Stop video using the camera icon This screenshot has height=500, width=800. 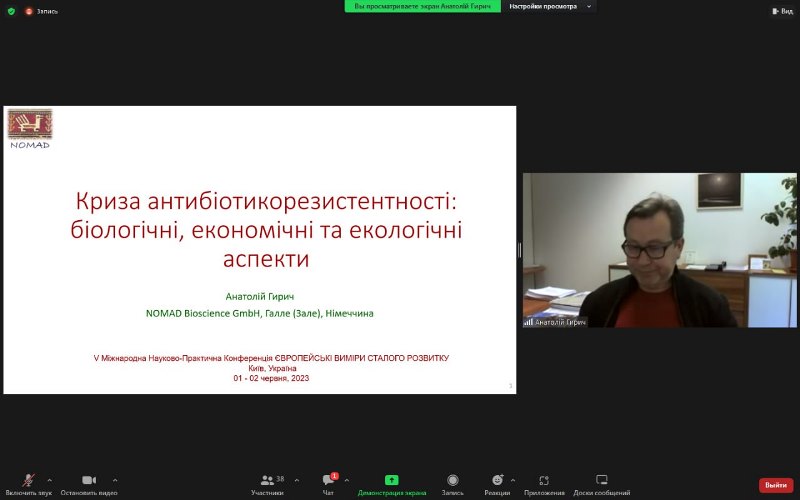pyautogui.click(x=89, y=480)
